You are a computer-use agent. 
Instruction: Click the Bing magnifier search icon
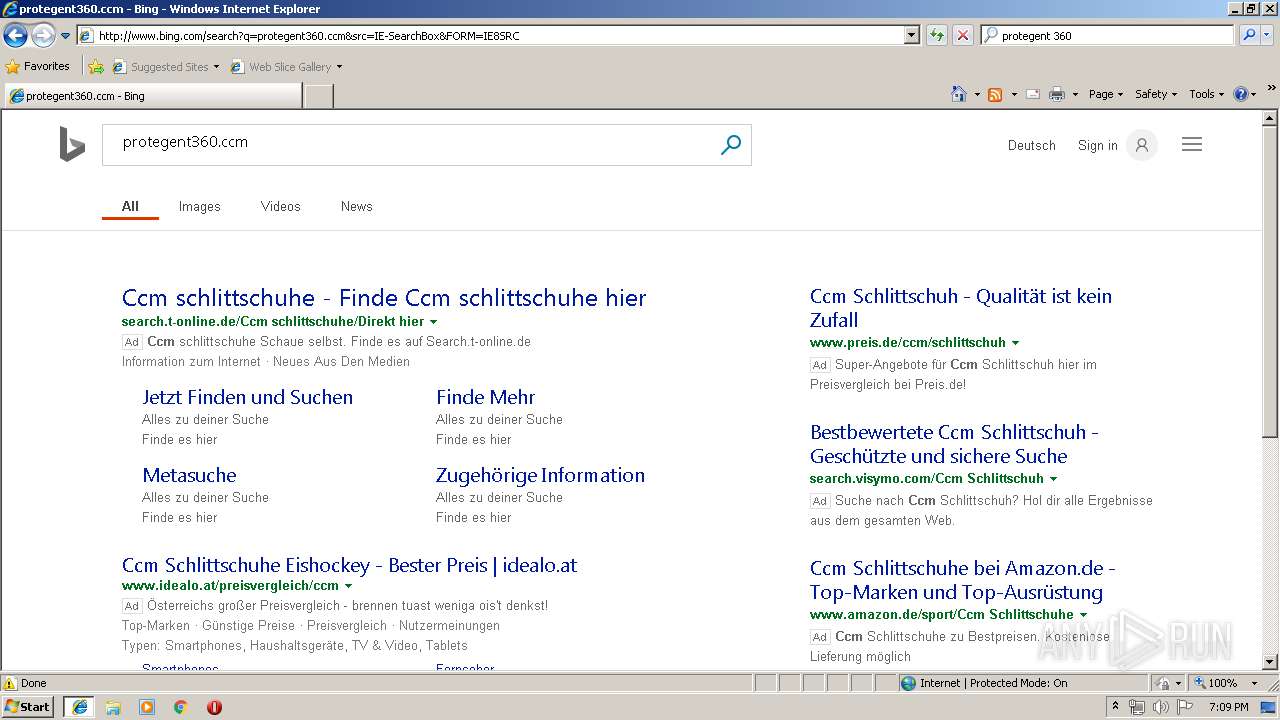click(x=731, y=145)
